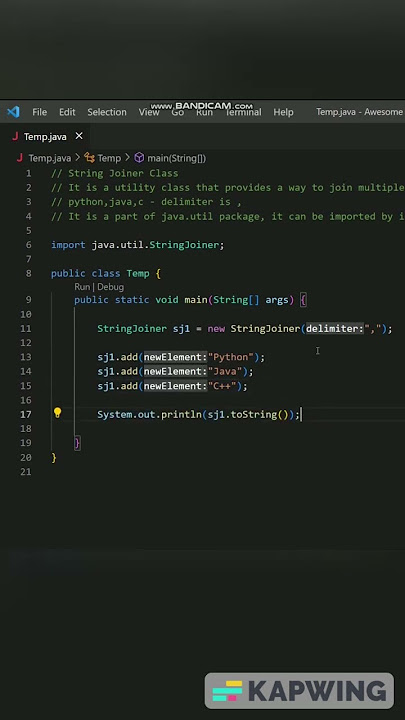Click the "C++" string literal

point(222,386)
